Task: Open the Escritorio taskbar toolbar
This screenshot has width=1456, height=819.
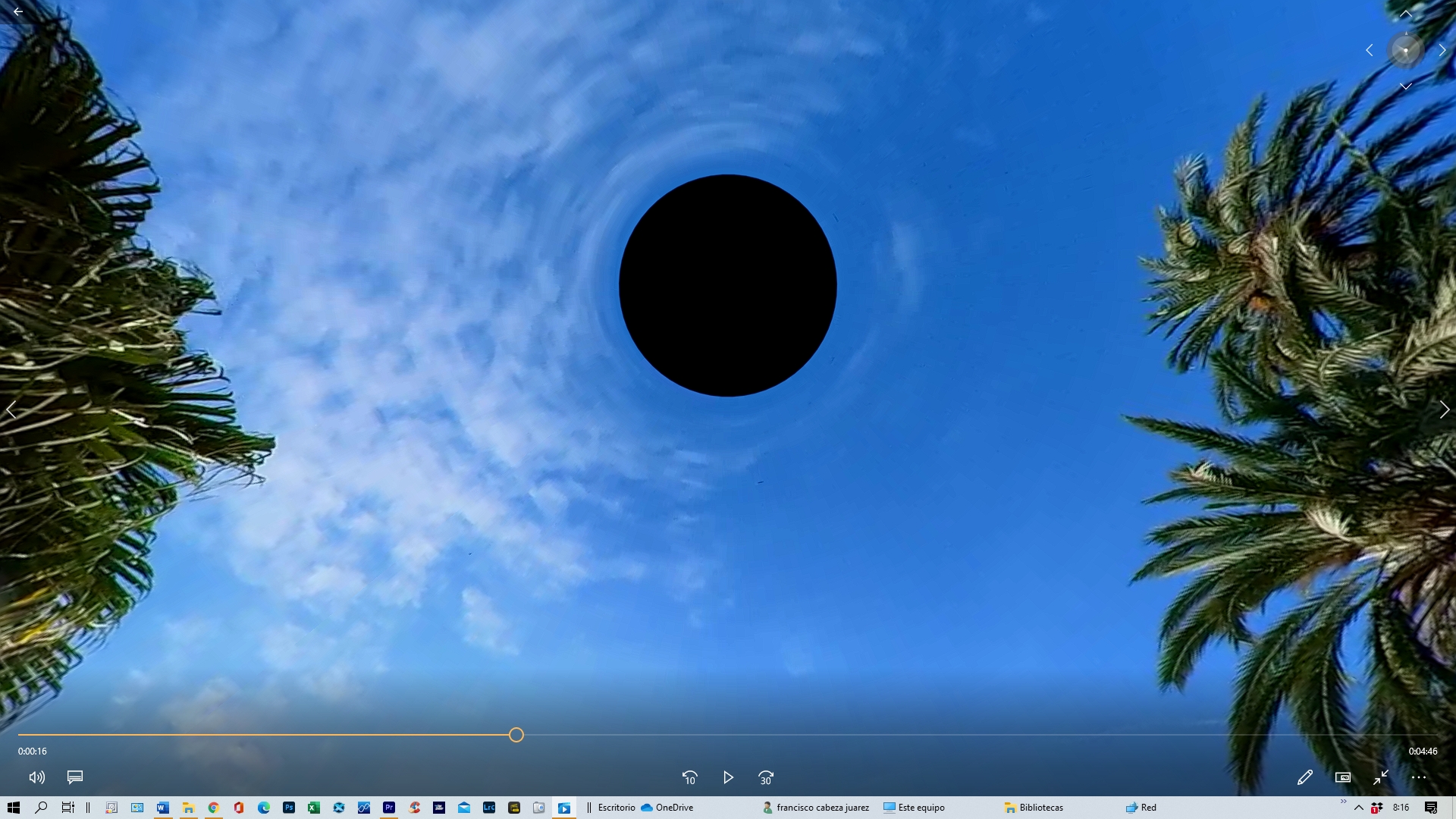Action: 616,808
